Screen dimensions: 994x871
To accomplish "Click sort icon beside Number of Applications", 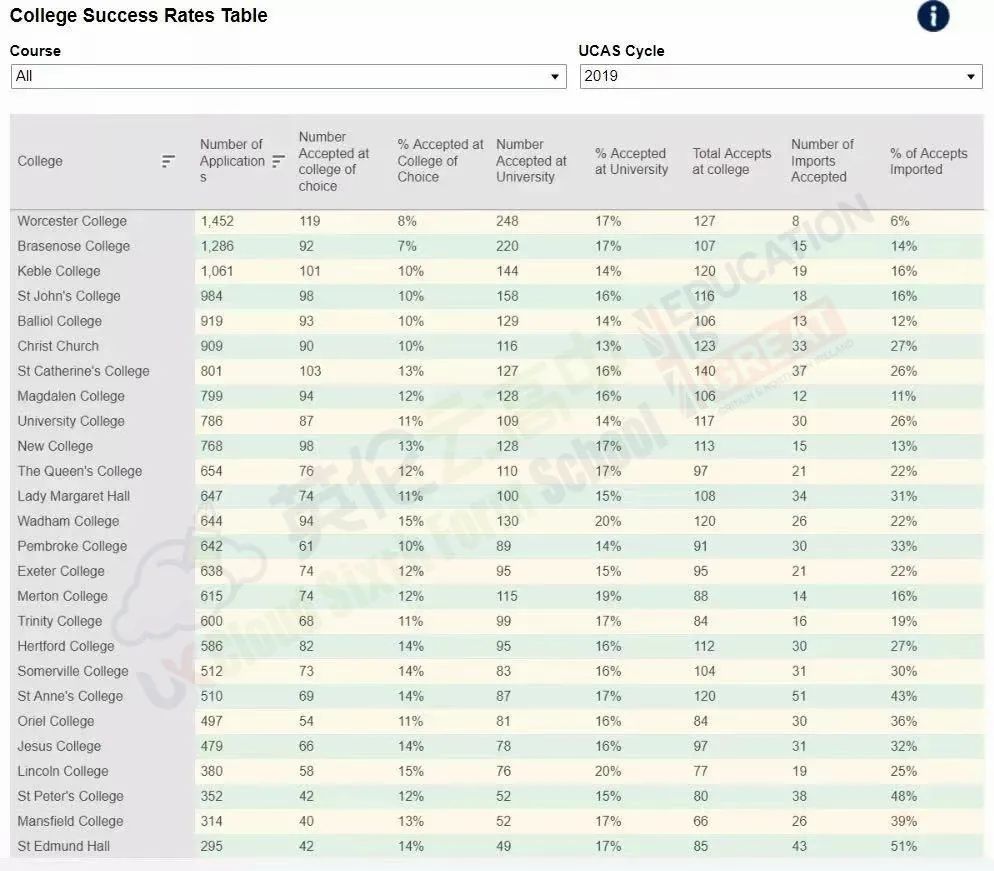I will click(279, 161).
